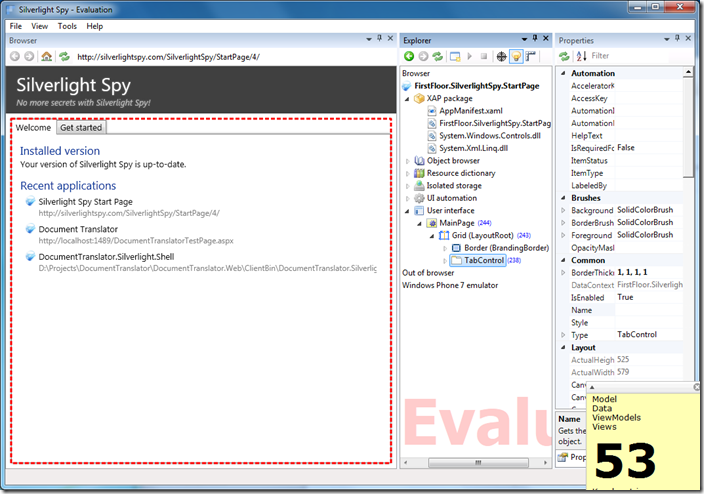Click the Properties Filter box

[x=629, y=56]
